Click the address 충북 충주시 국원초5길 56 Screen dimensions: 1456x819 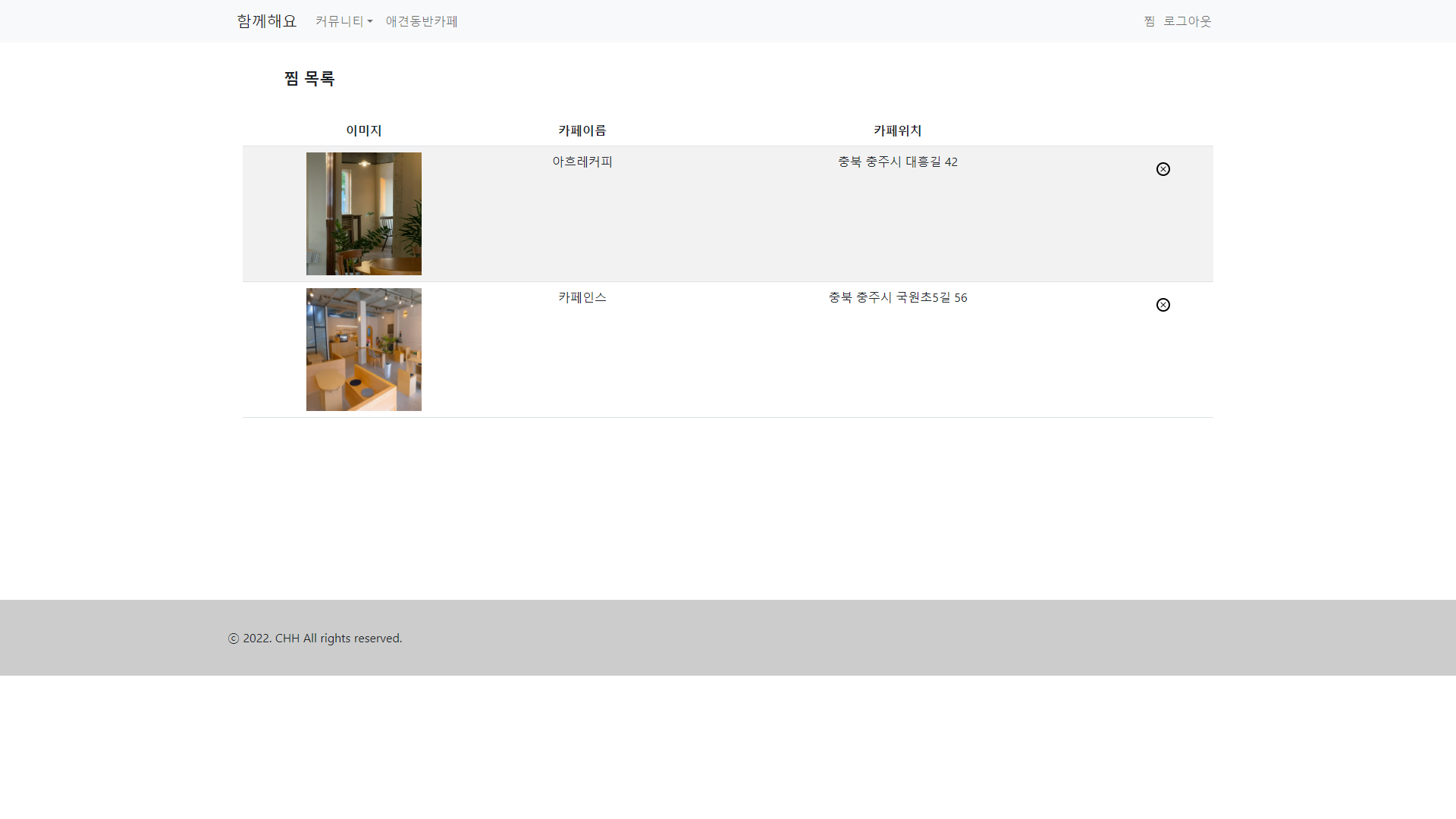coord(897,297)
